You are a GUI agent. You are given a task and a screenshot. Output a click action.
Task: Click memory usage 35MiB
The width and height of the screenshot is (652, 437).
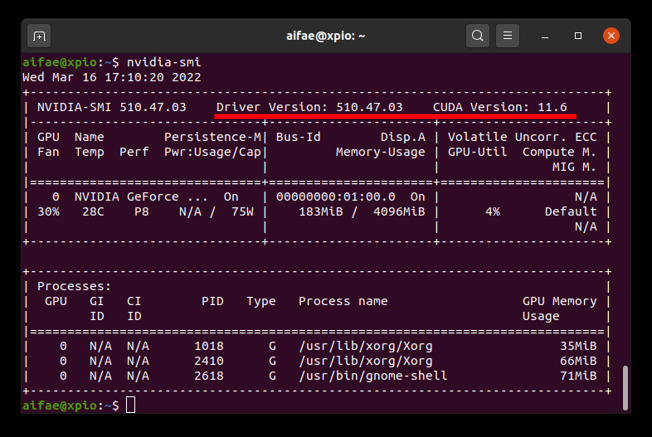click(578, 346)
